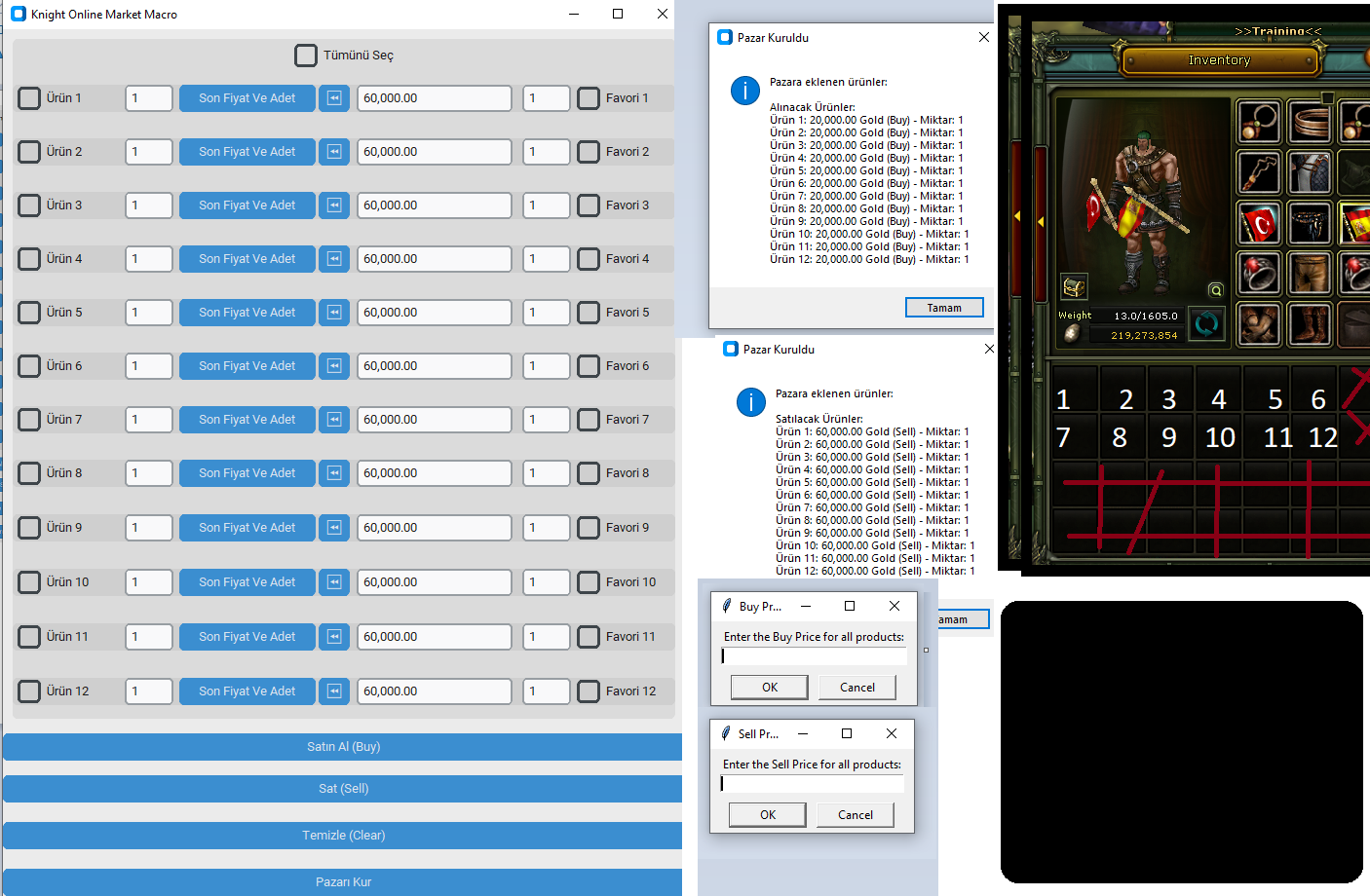The width and height of the screenshot is (1370, 896).
Task: Click the Sat (Sell) button
Action: point(343,789)
